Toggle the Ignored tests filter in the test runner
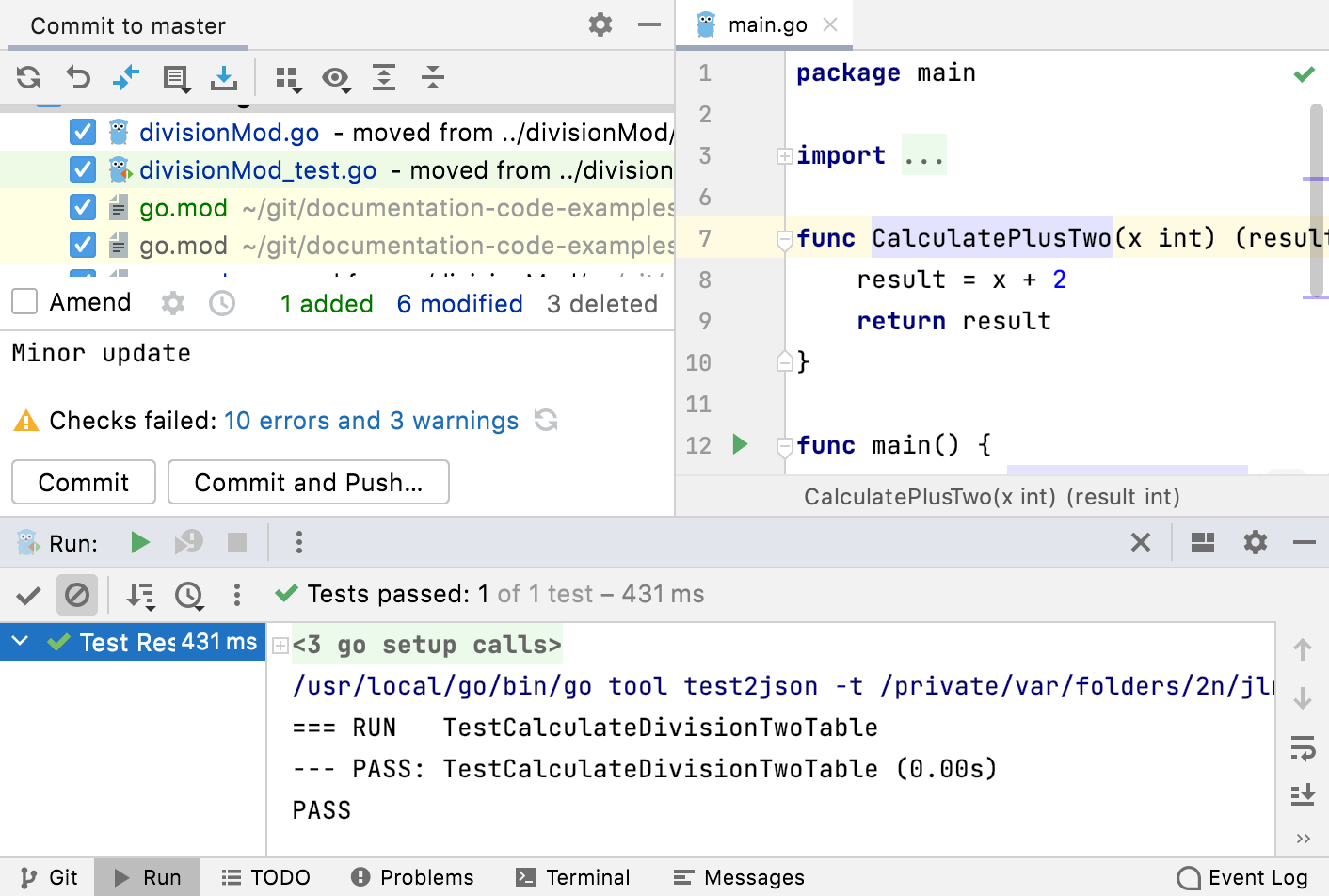The image size is (1329, 896). tap(77, 594)
